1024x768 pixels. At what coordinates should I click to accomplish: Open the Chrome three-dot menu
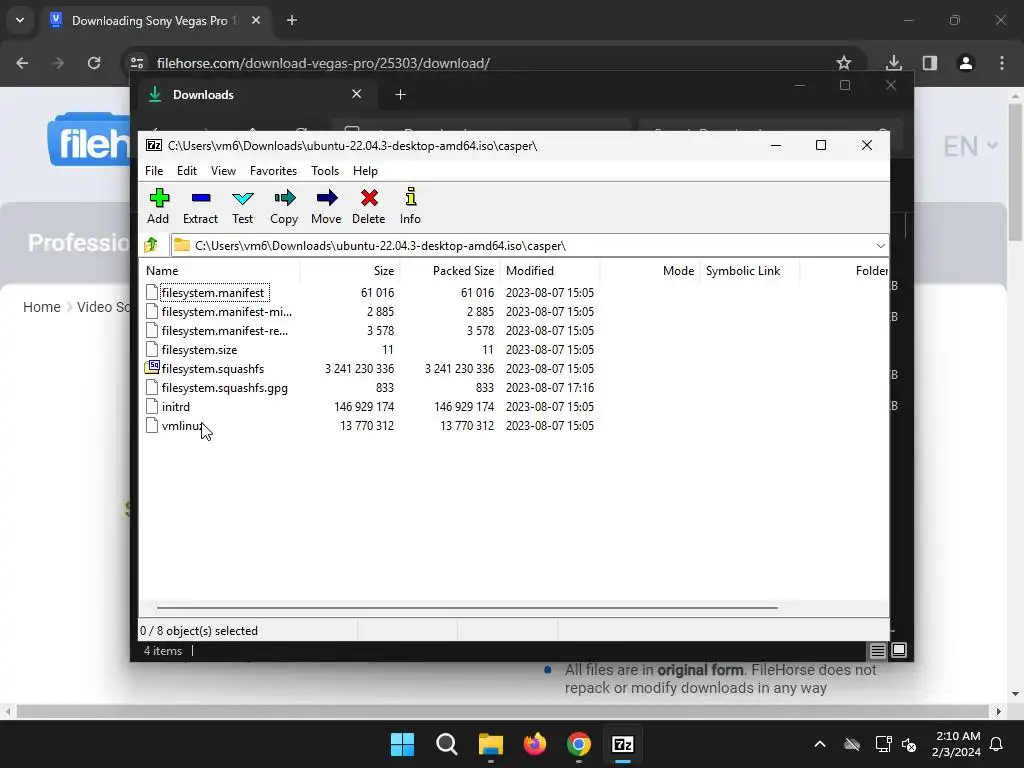pyautogui.click(x=1002, y=63)
